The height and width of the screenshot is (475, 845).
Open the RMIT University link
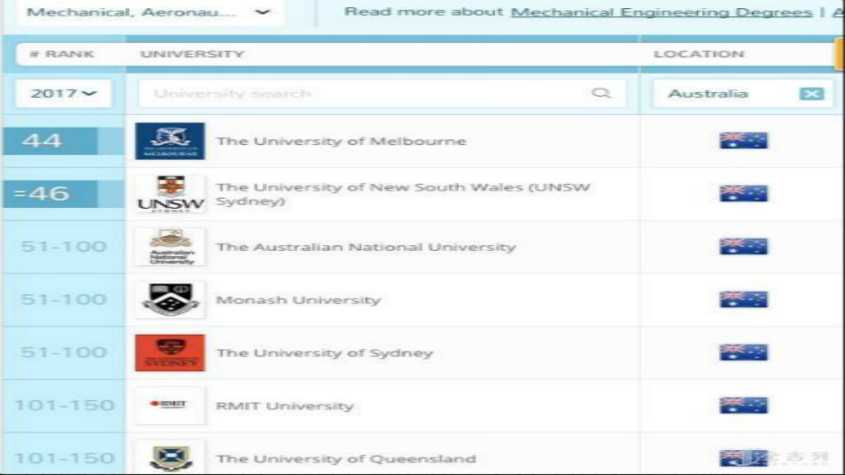tap(285, 406)
